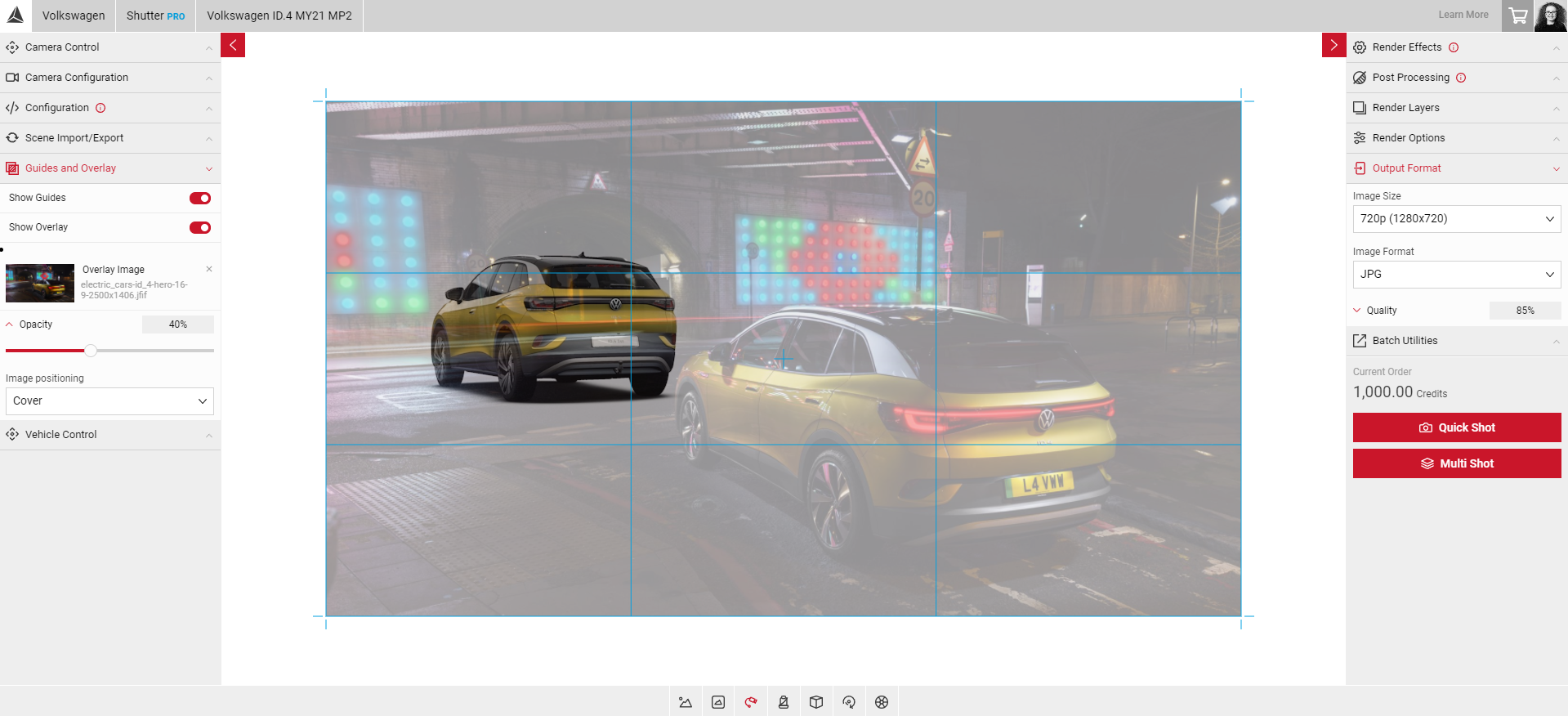Click the Guides and Overlay panel icon
This screenshot has width=1568, height=716.
click(12, 168)
